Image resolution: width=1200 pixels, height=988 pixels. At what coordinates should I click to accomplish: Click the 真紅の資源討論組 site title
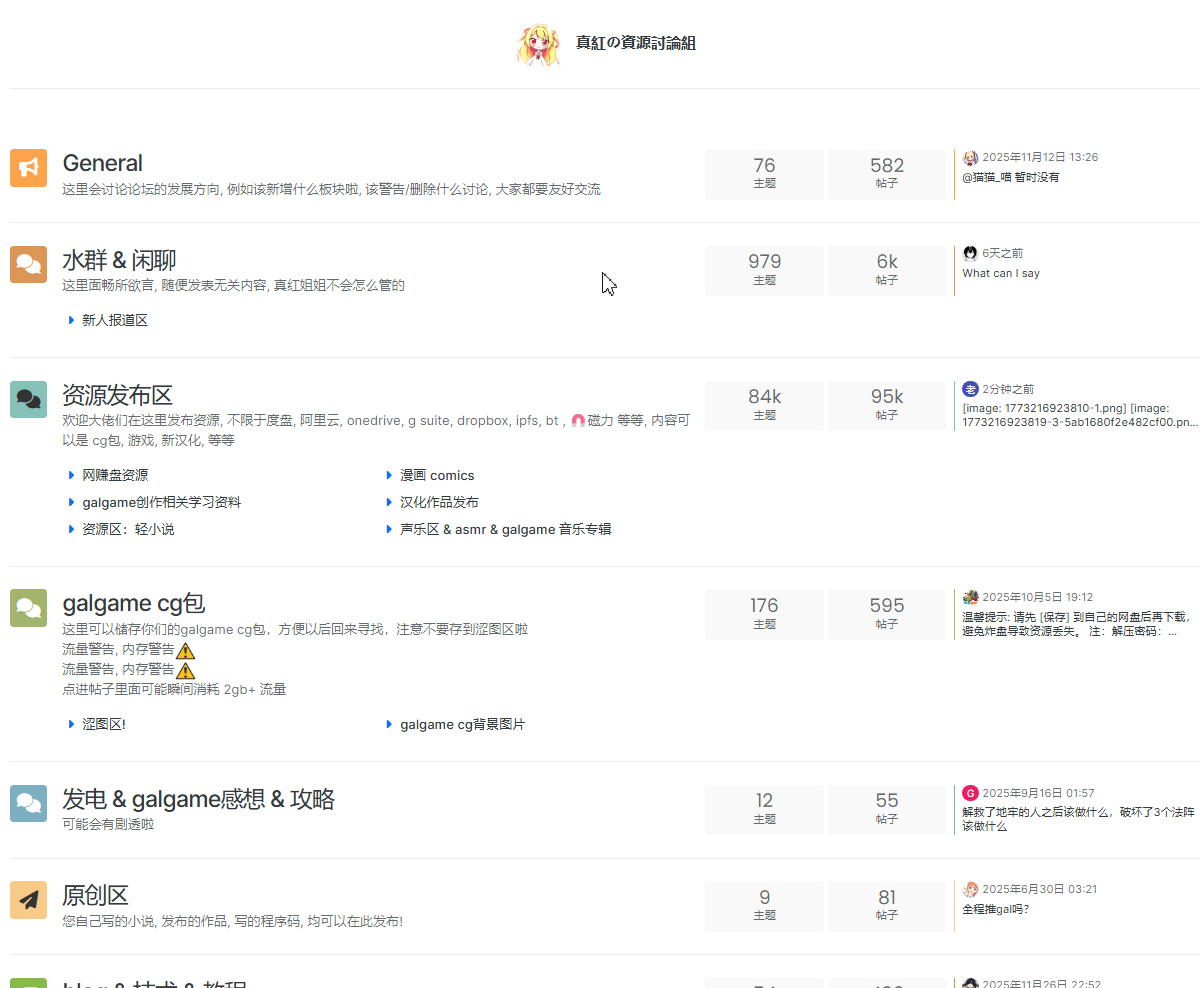point(635,43)
